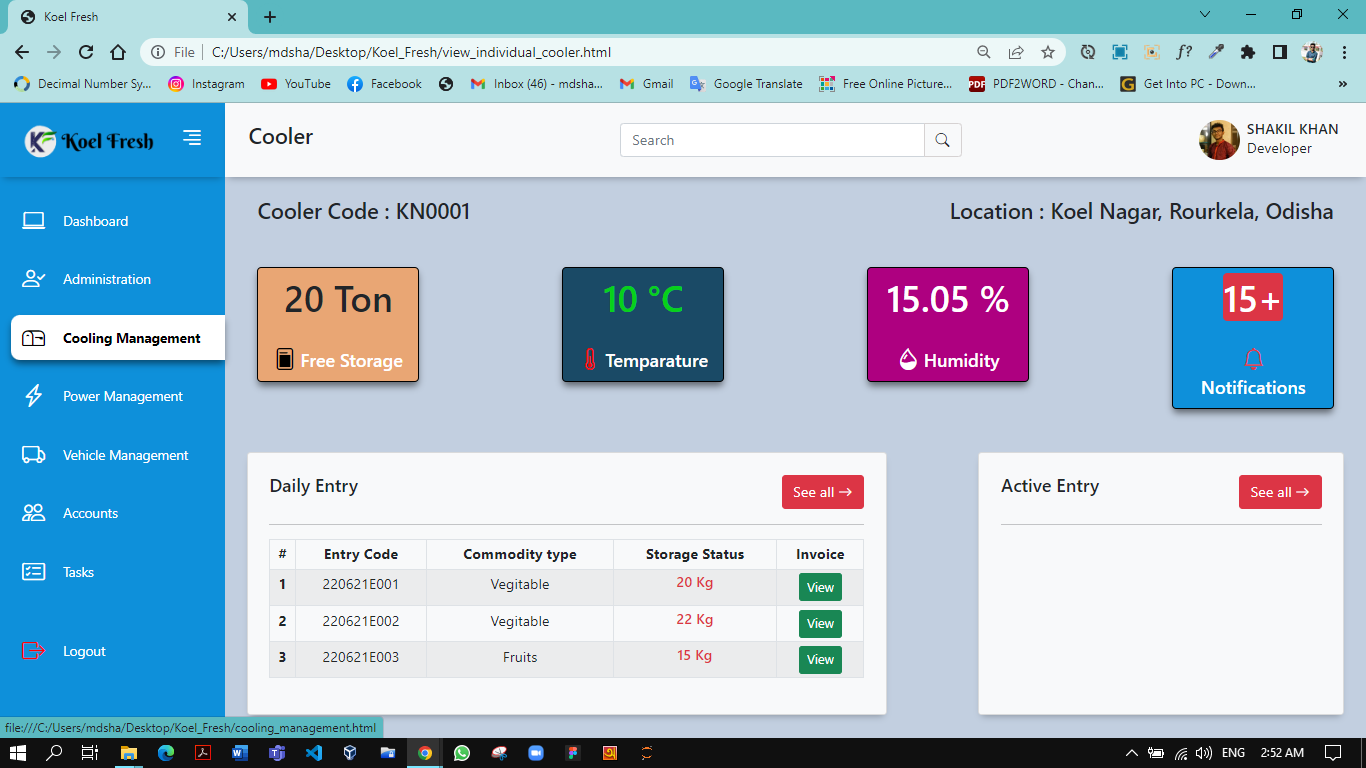Focus the Search input field
The image size is (1366, 768).
772,140
